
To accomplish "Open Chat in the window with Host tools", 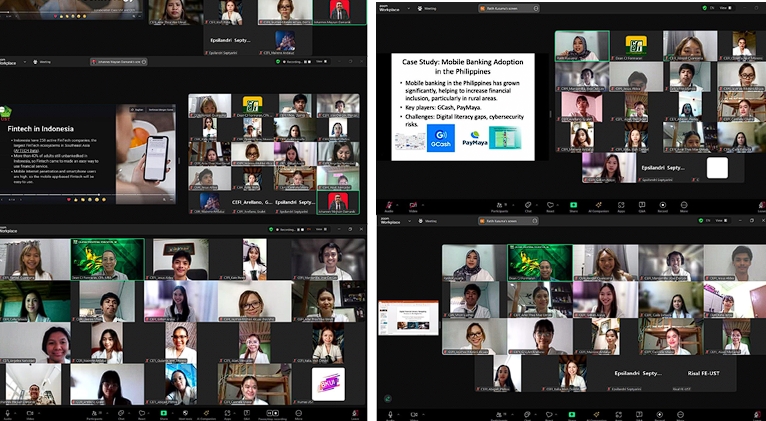I will coord(121,413).
